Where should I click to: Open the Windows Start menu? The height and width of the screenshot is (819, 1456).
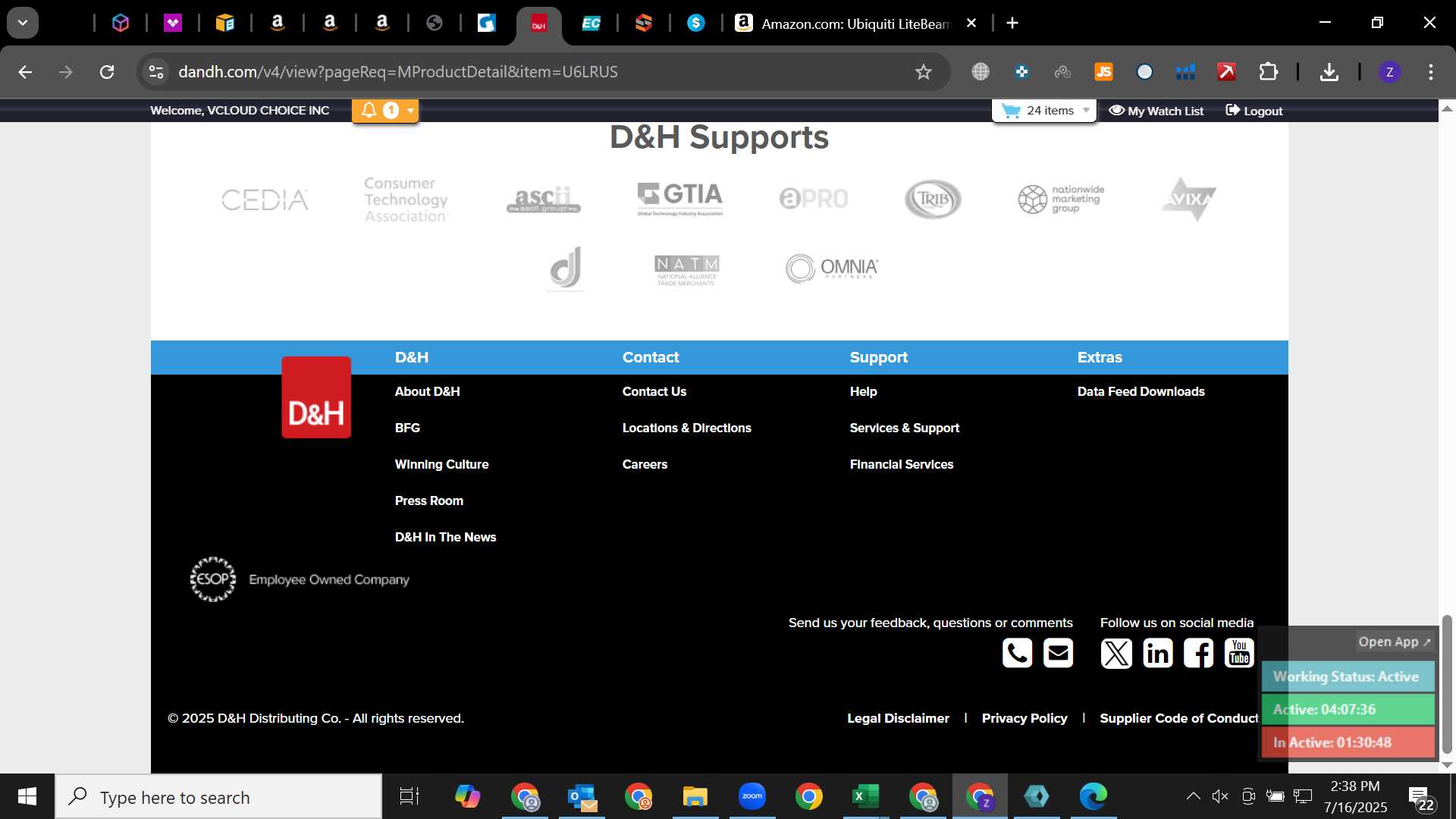(27, 796)
